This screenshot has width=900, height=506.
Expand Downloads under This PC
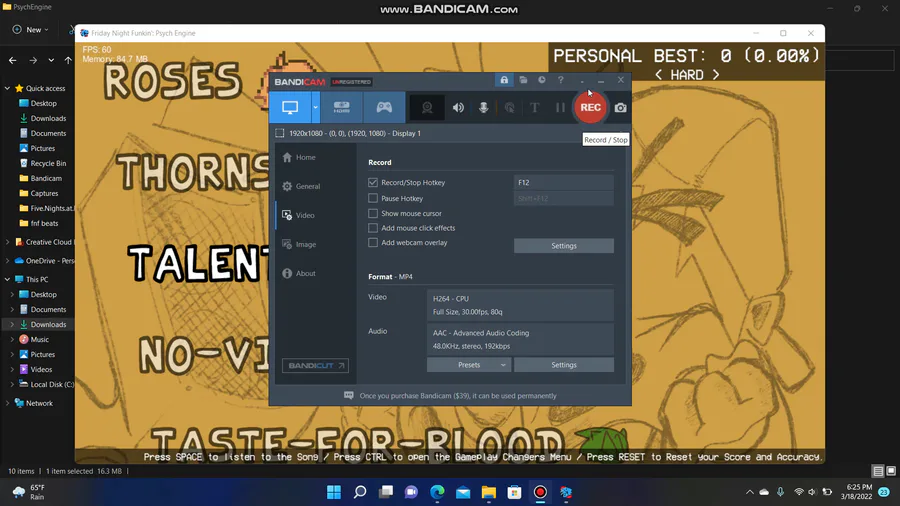click(12, 324)
